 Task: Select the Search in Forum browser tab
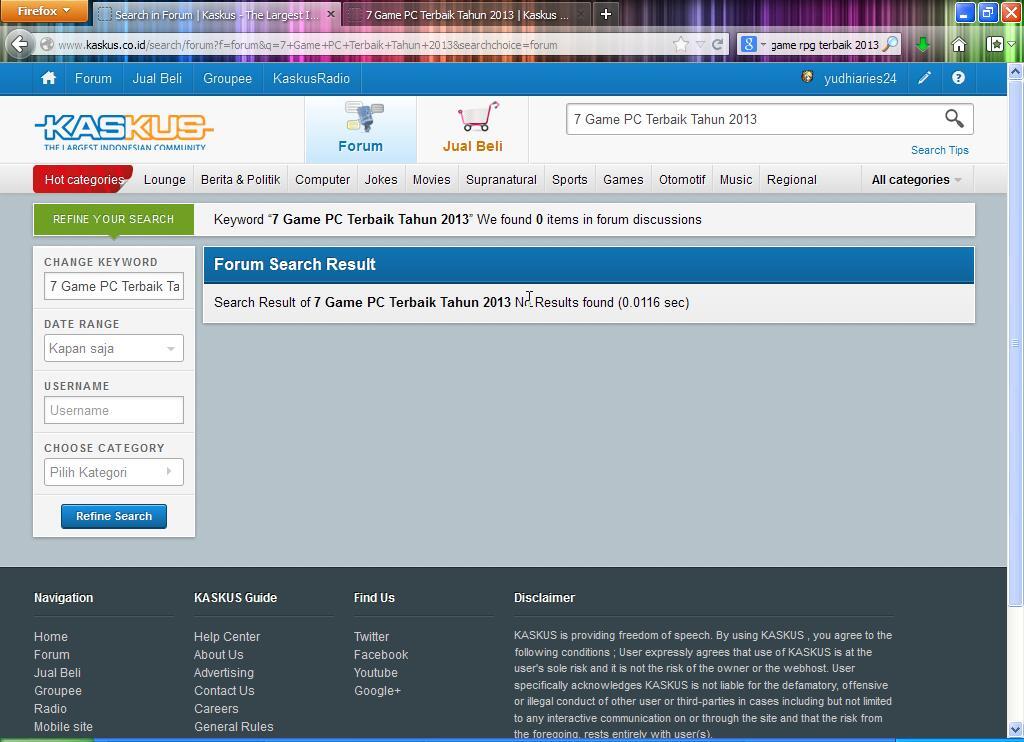click(217, 14)
